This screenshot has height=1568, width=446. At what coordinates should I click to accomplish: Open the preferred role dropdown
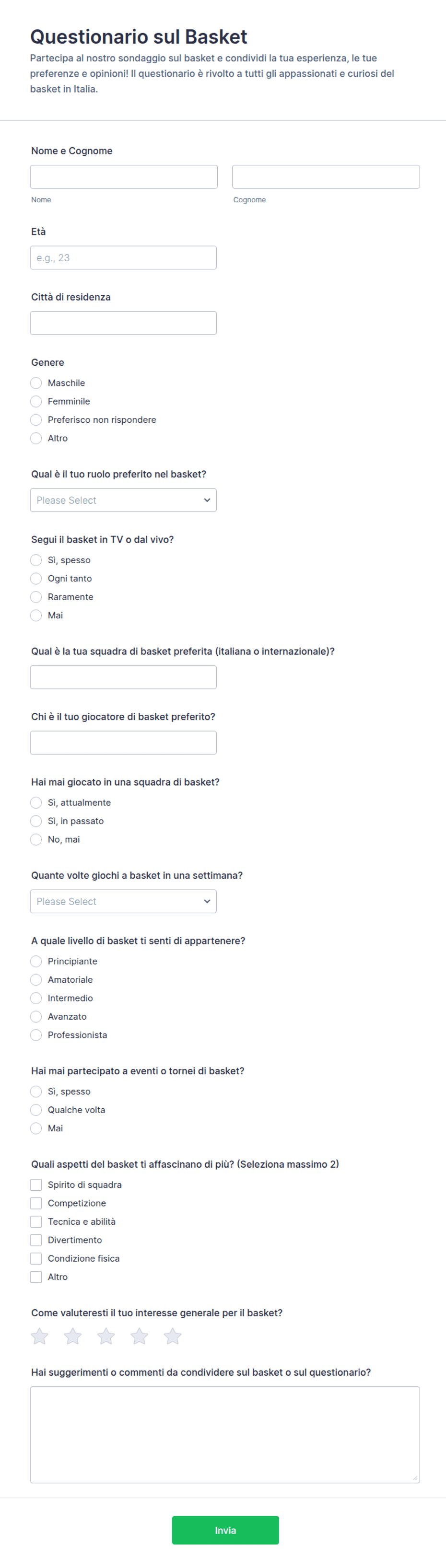(123, 500)
